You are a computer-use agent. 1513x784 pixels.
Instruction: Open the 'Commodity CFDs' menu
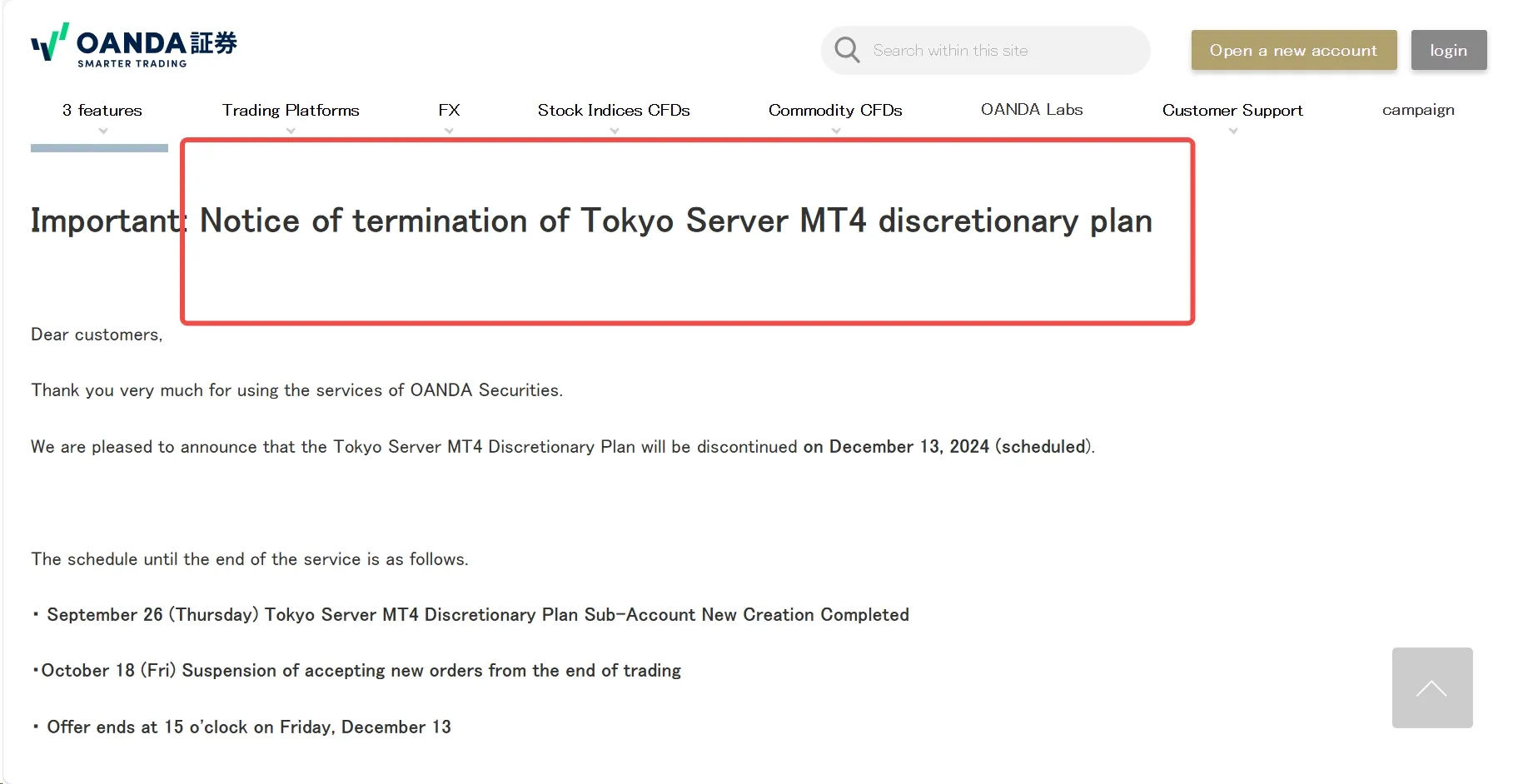835,110
